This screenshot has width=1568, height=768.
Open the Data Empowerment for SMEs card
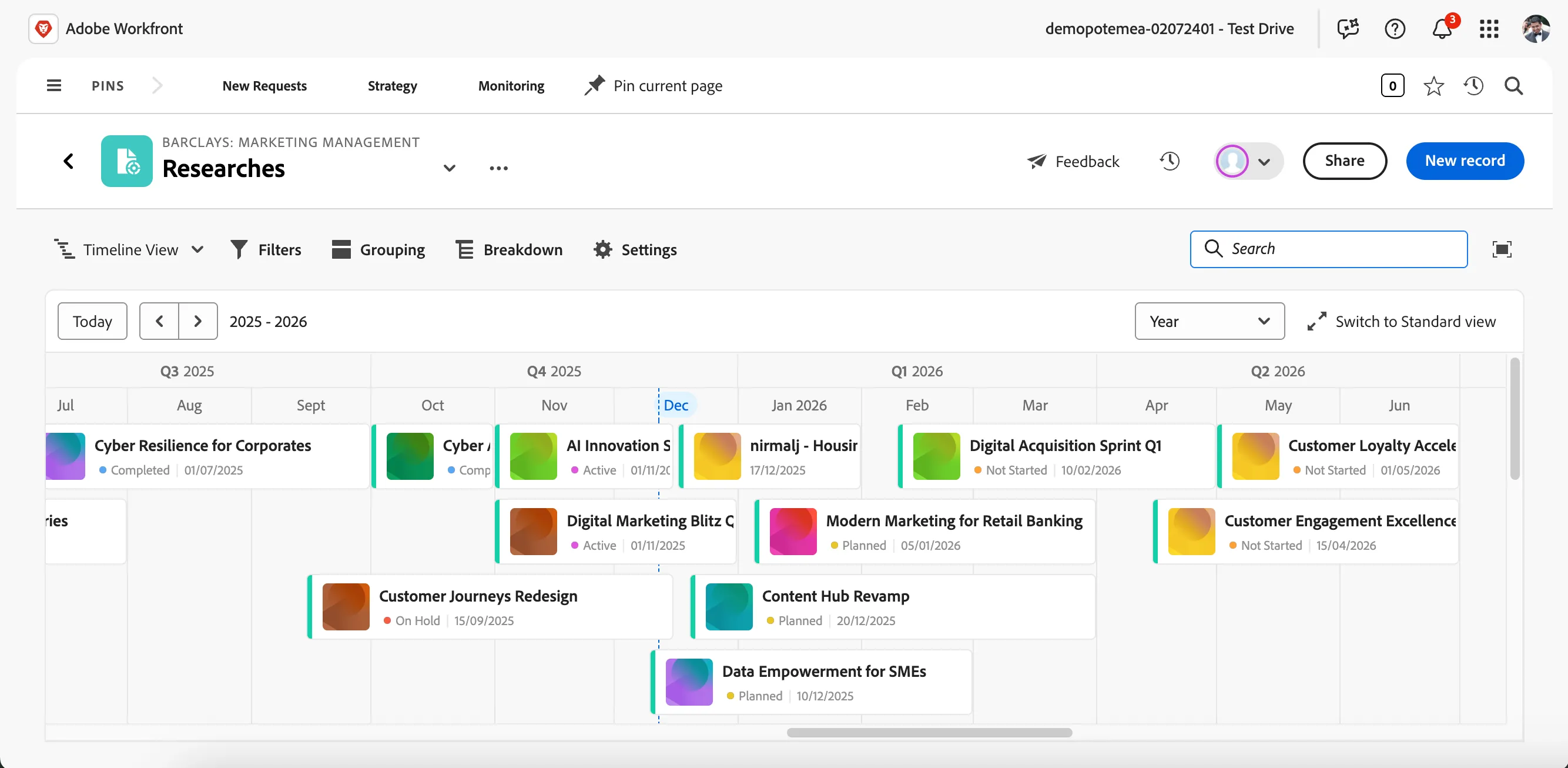[x=812, y=682]
